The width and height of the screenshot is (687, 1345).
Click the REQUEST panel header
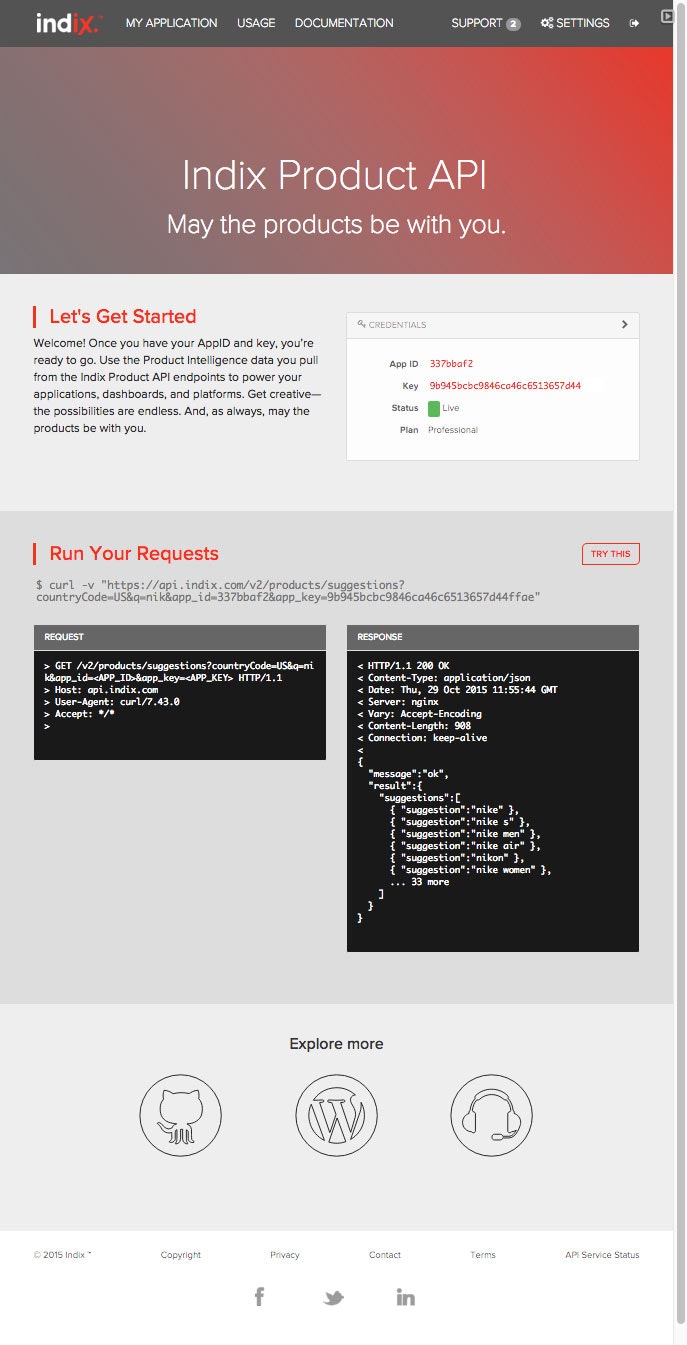(x=180, y=637)
